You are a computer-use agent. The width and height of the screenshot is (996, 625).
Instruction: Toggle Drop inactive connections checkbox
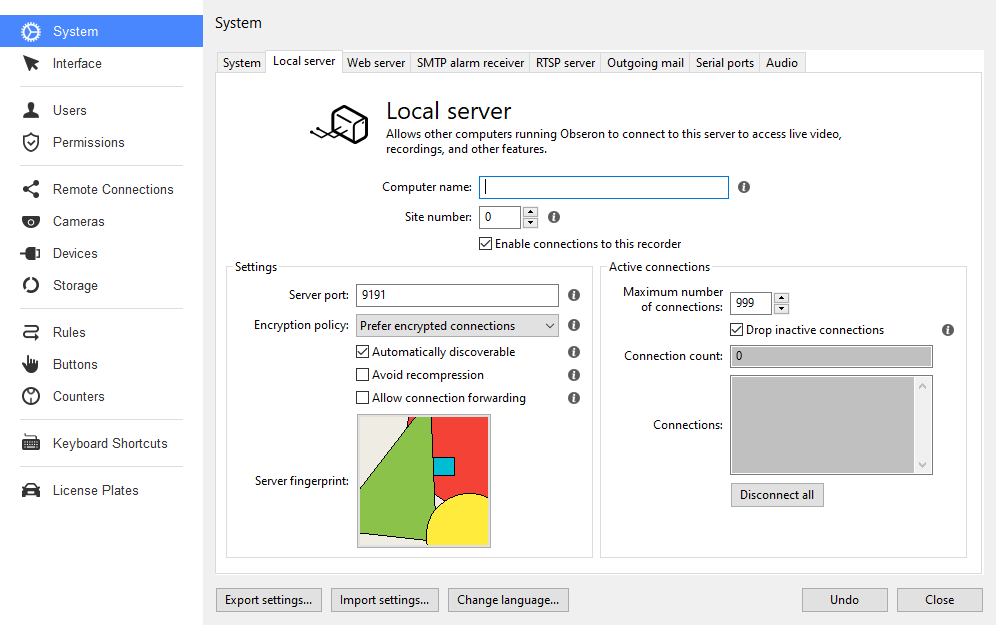pyautogui.click(x=736, y=330)
